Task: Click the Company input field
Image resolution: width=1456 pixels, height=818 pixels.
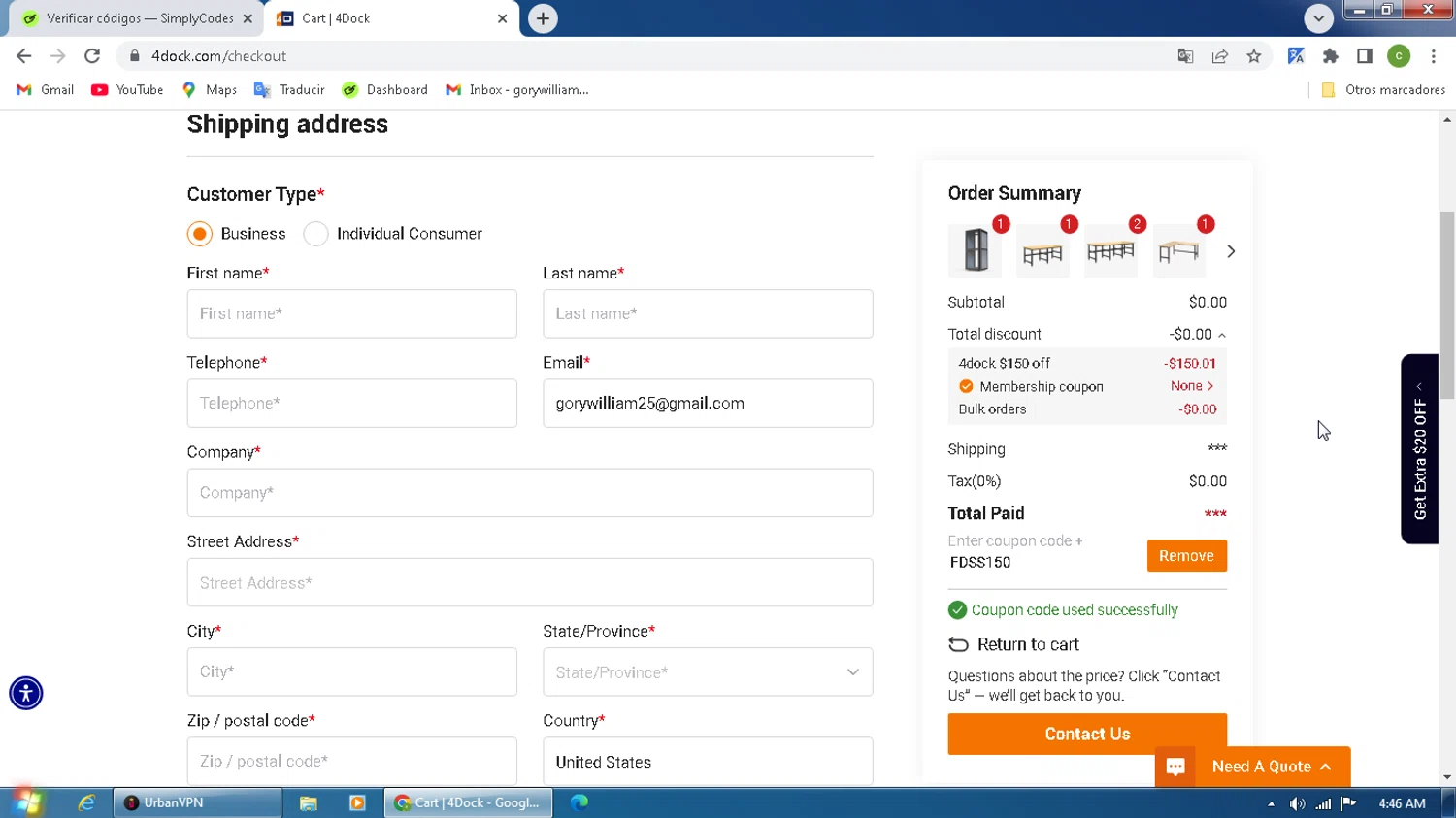Action: pyautogui.click(x=530, y=493)
